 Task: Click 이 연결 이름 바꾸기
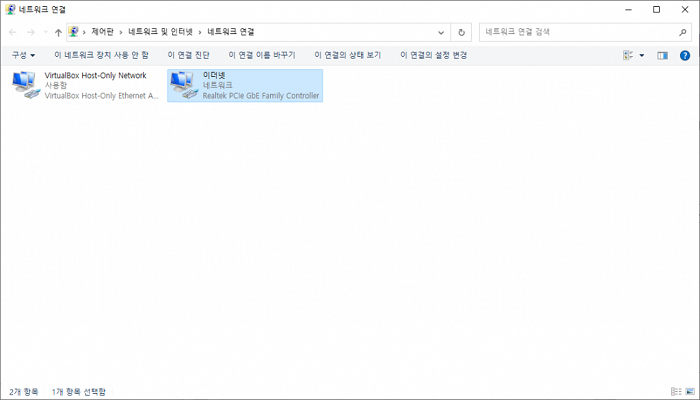click(x=262, y=55)
